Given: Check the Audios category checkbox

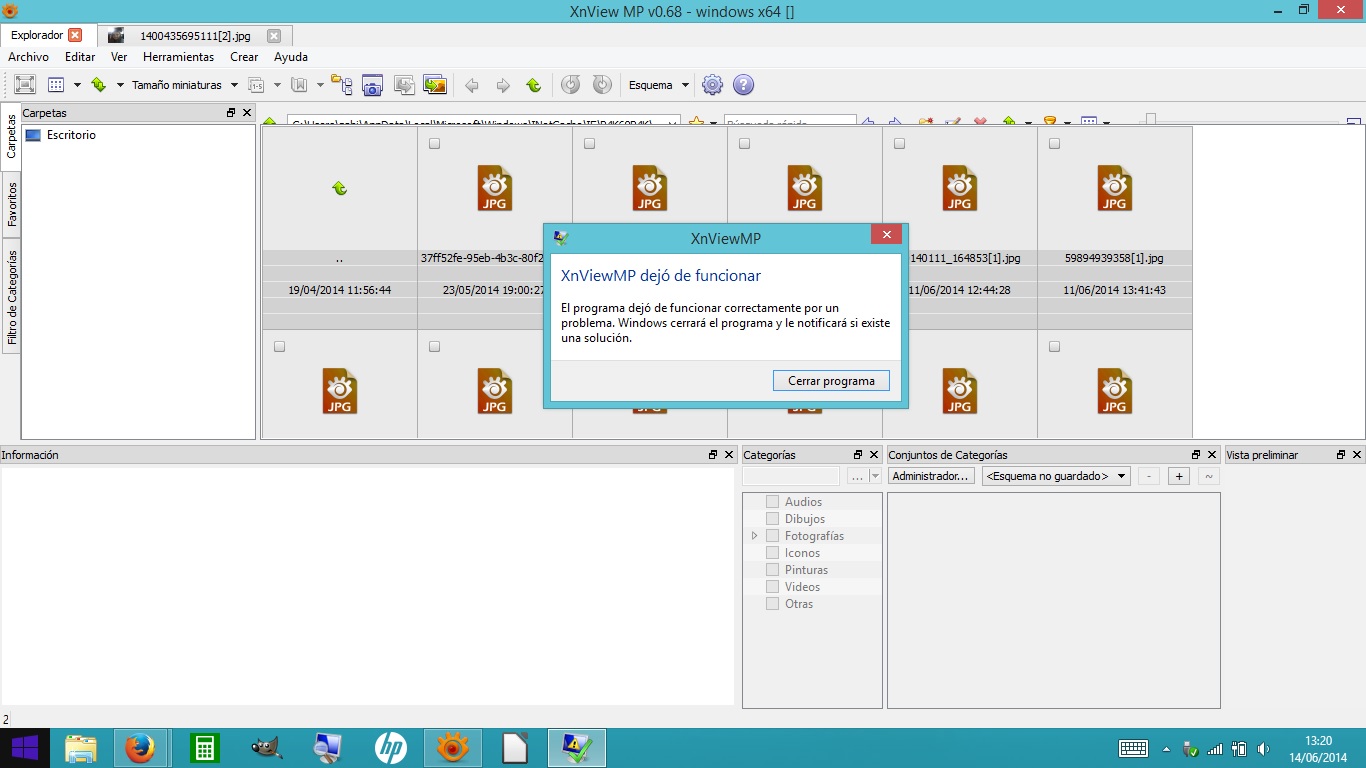Looking at the screenshot, I should point(772,502).
